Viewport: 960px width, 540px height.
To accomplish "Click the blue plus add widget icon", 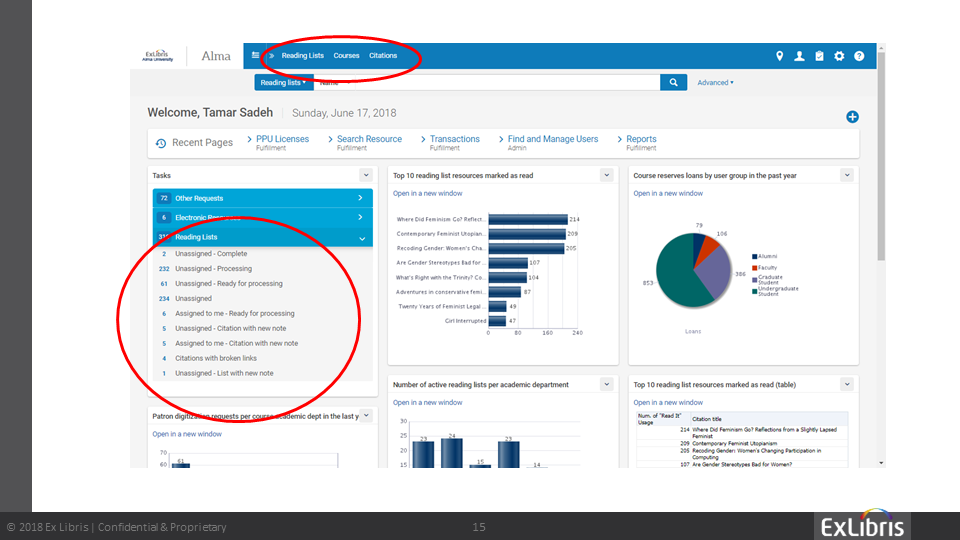I will (x=852, y=117).
